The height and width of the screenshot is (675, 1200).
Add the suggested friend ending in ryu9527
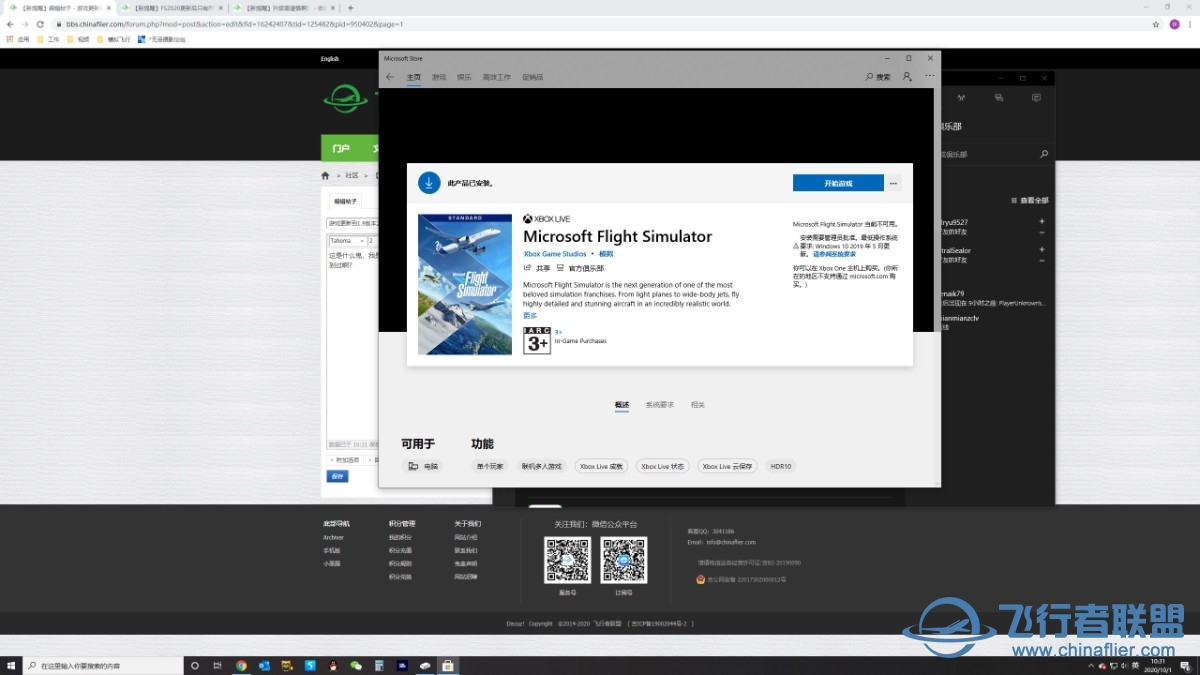coord(1042,221)
